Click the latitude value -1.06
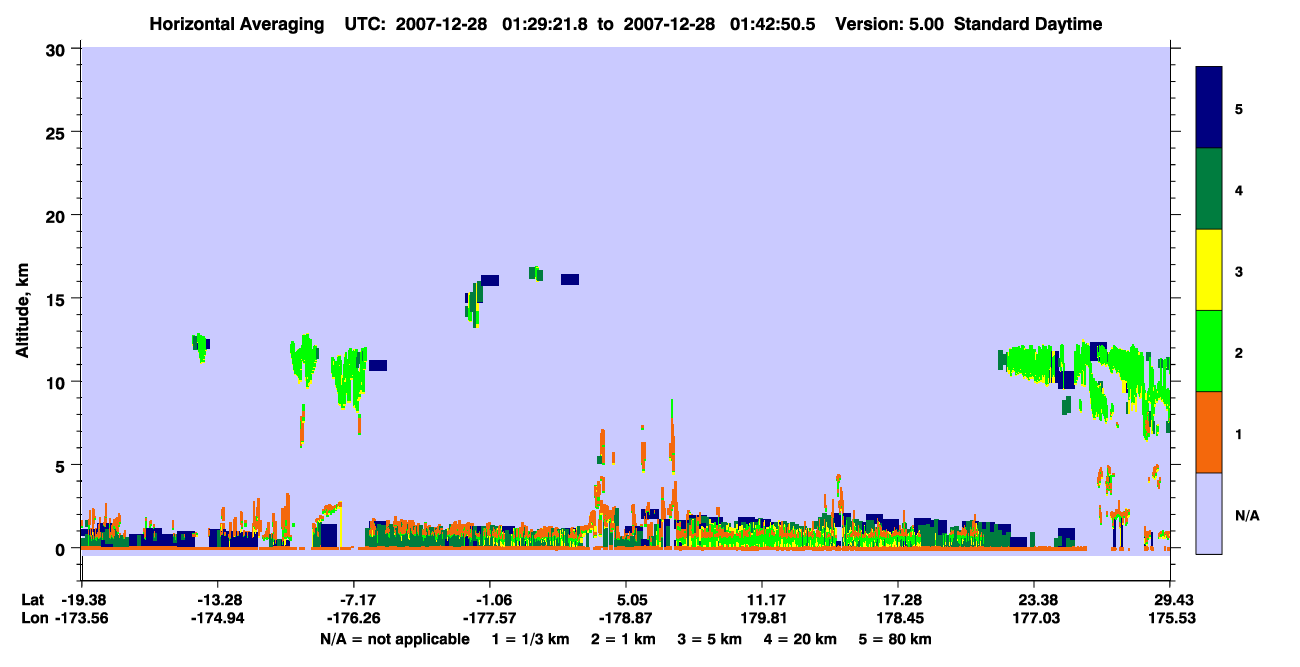Viewport: 1300px width, 667px height. [x=490, y=600]
